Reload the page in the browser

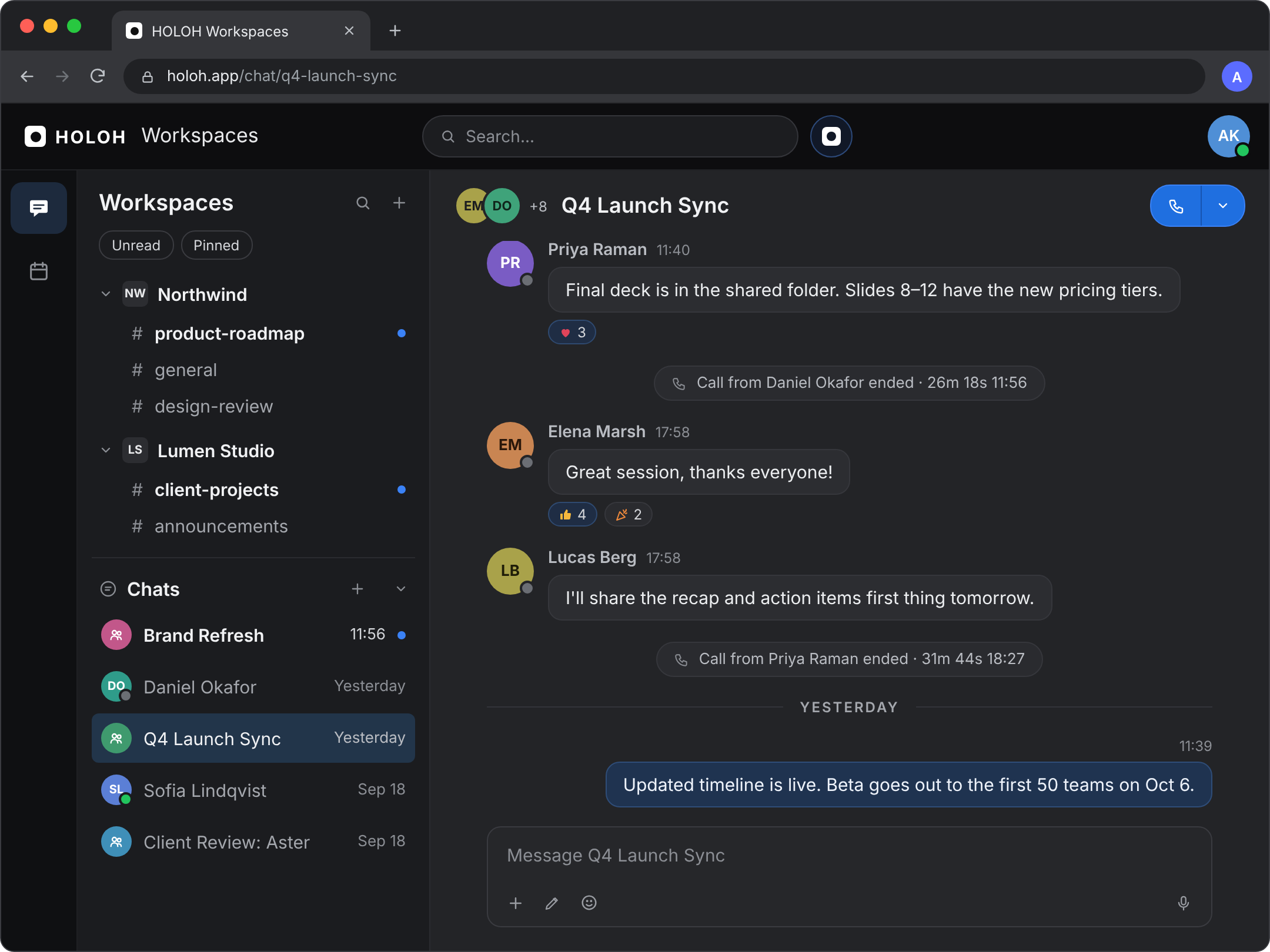(x=98, y=76)
